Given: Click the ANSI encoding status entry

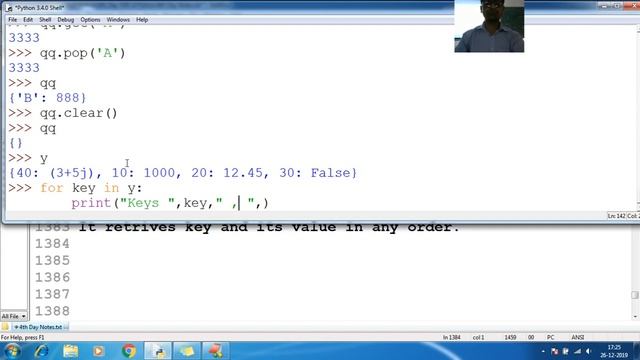Looking at the screenshot, I should 578,338.
